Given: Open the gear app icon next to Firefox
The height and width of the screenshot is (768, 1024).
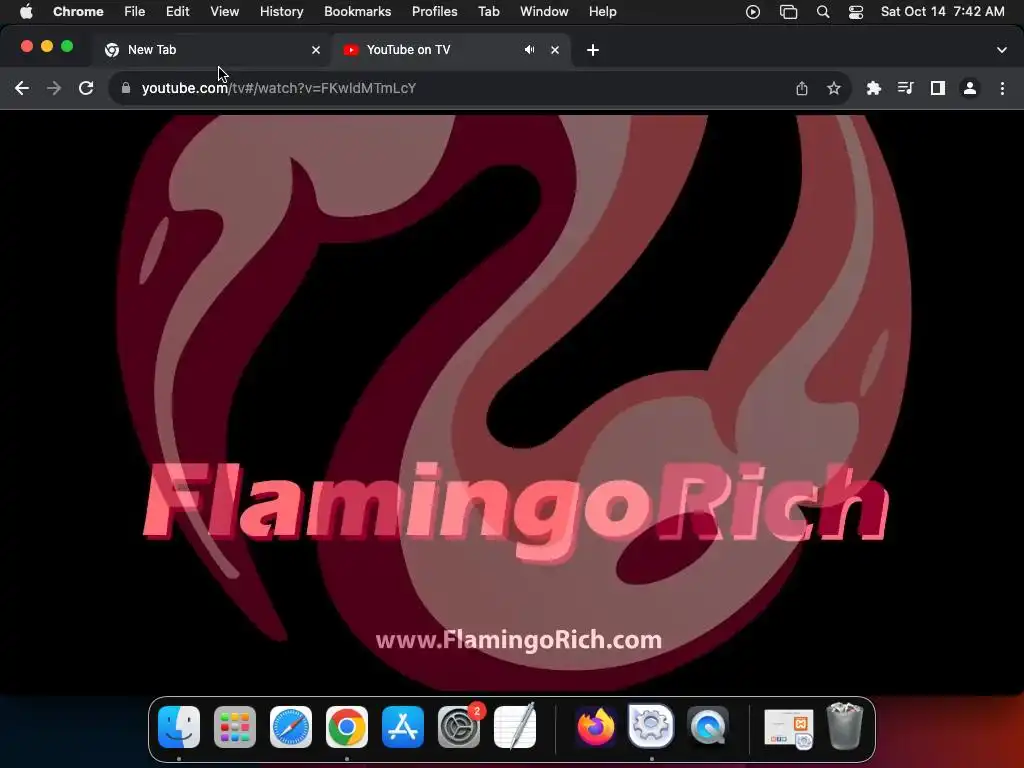Looking at the screenshot, I should (651, 726).
